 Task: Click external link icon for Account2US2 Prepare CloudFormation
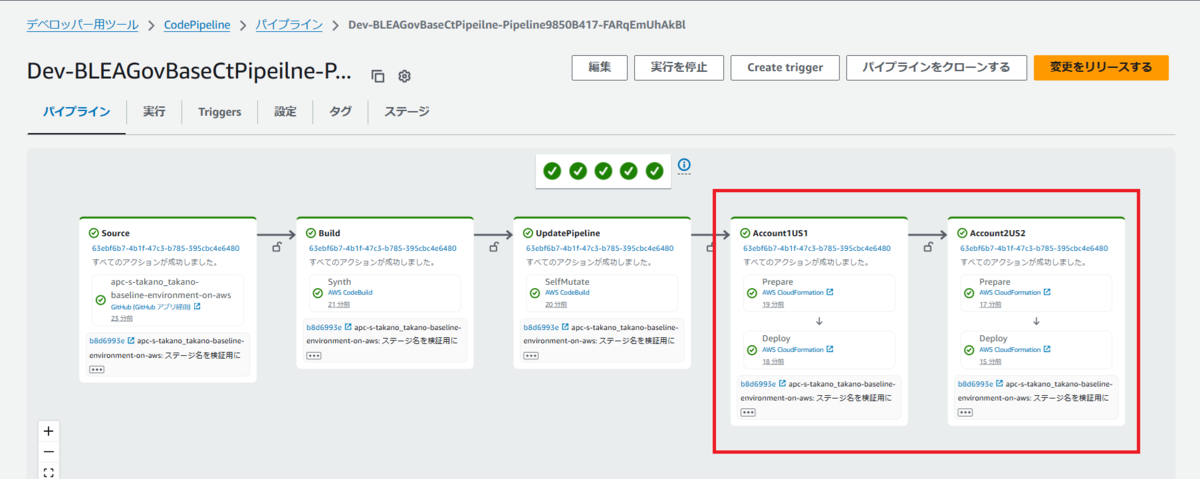click(1047, 293)
